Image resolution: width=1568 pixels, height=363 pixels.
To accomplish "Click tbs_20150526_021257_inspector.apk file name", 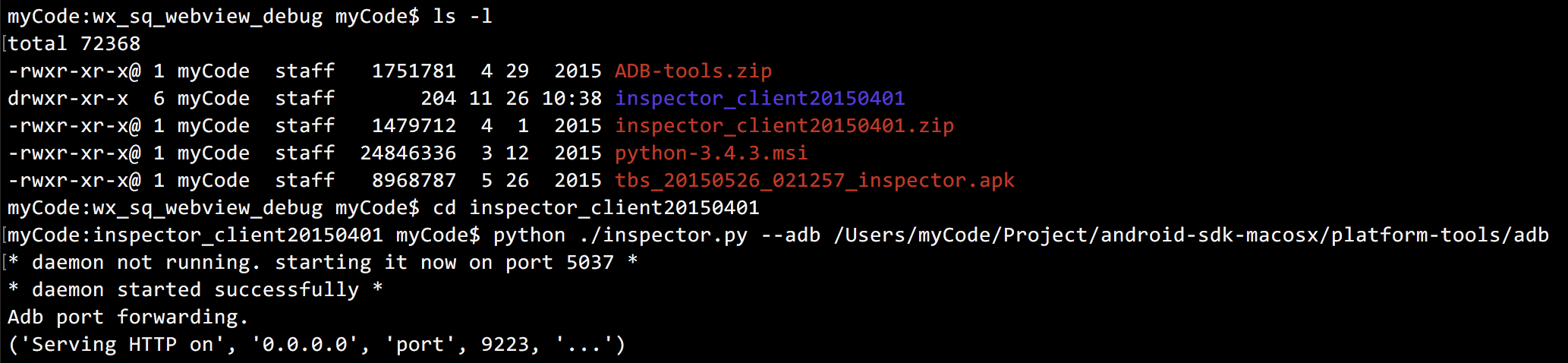I will click(814, 181).
